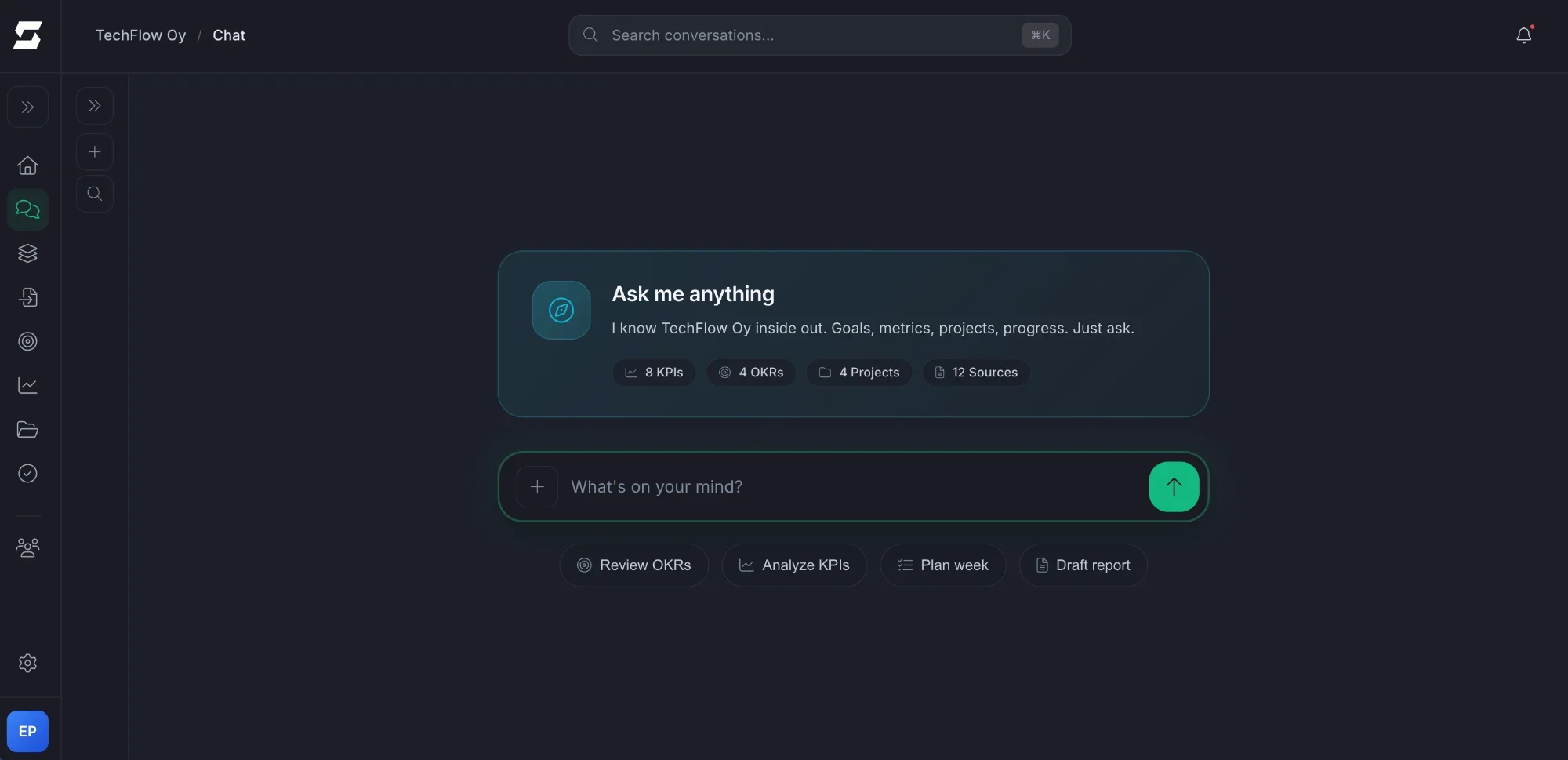Select the Review OKRs quick action
1568x760 pixels.
click(x=633, y=565)
